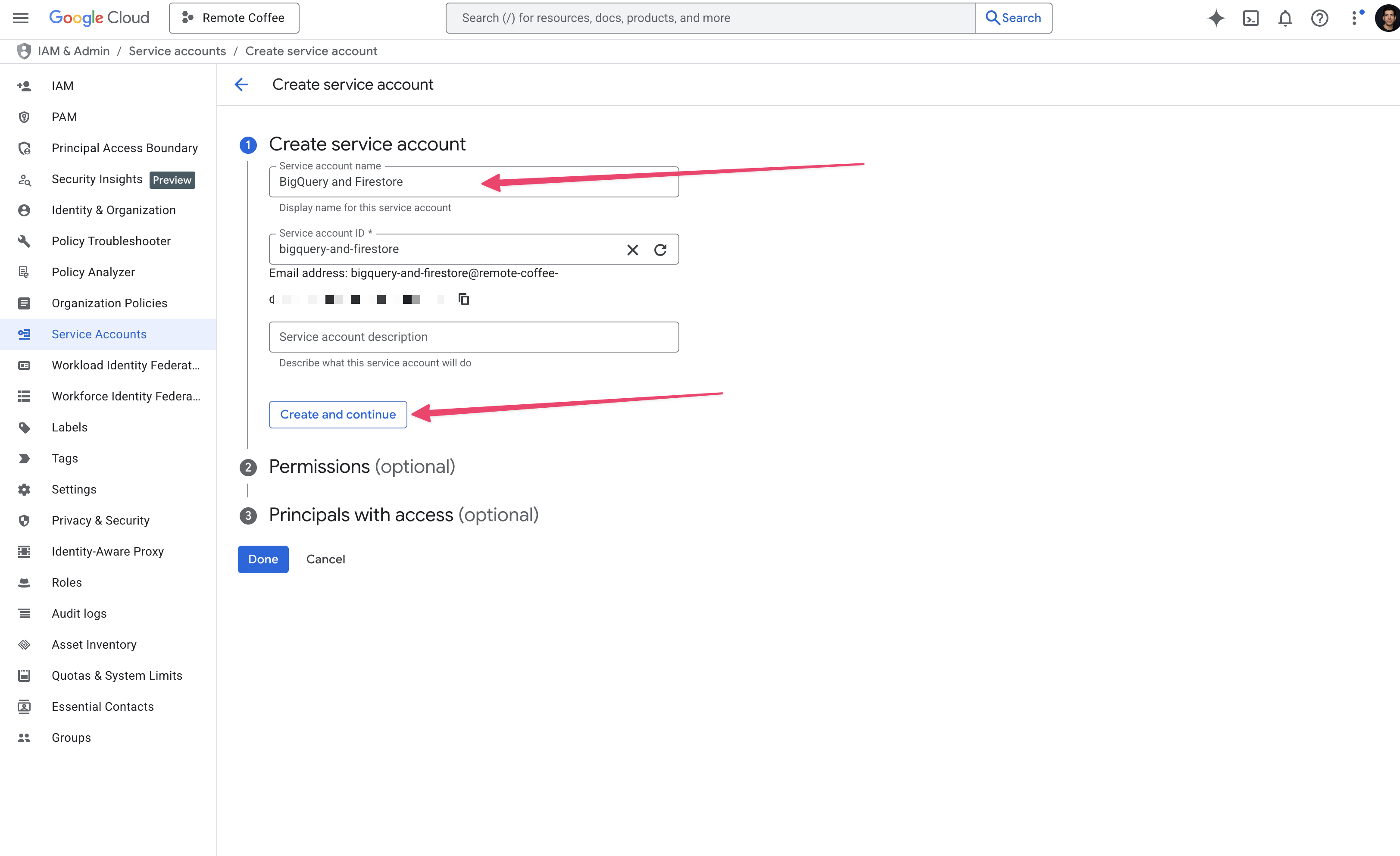The width and height of the screenshot is (1400, 856).
Task: Regenerate the service account ID
Action: [660, 250]
